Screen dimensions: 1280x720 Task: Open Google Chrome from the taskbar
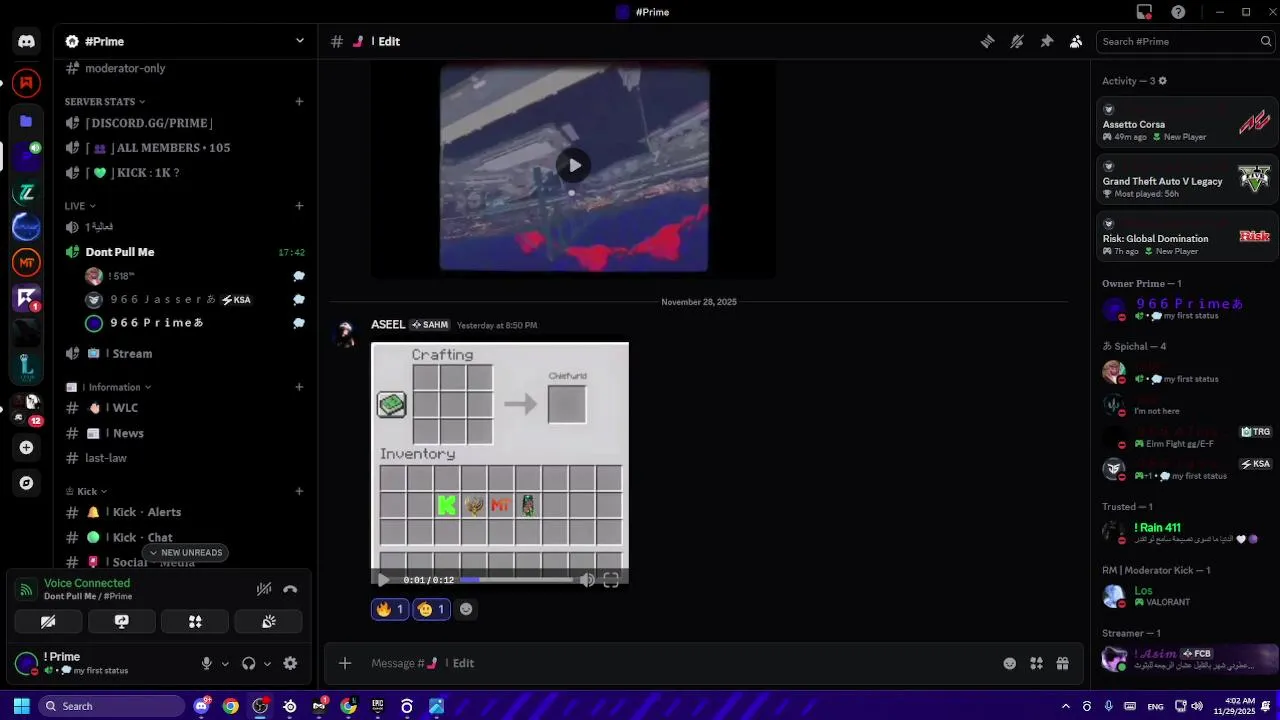point(231,706)
